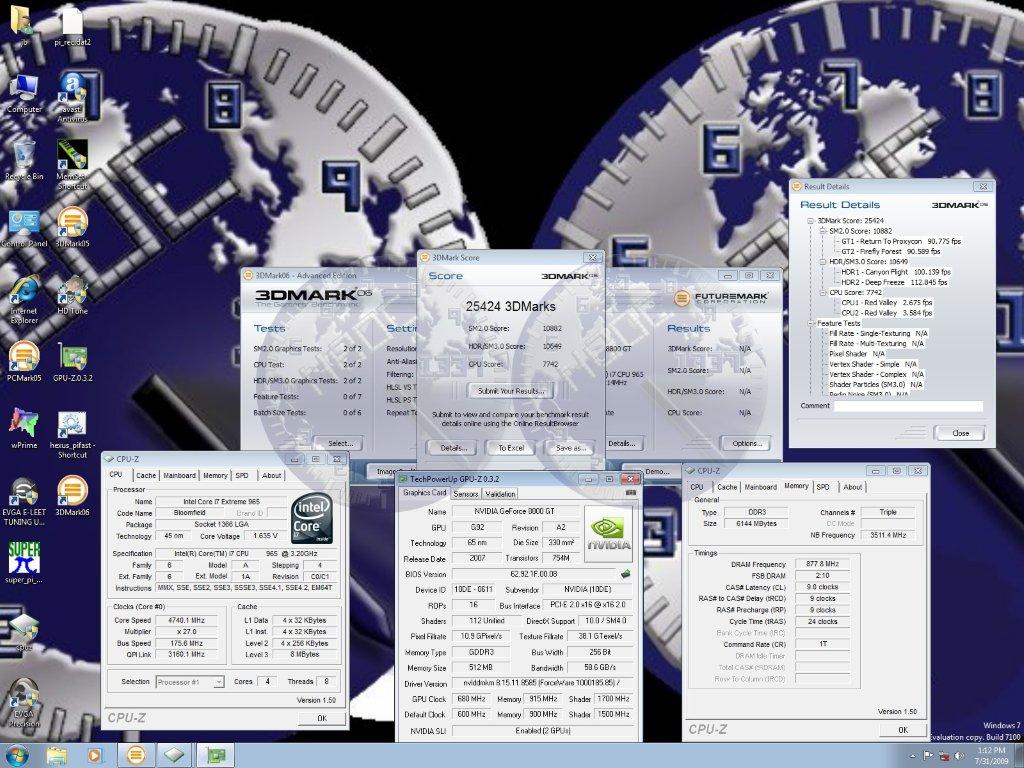Click the NVIDIA logo in GPU-Z
1024x768 pixels.
pos(608,534)
